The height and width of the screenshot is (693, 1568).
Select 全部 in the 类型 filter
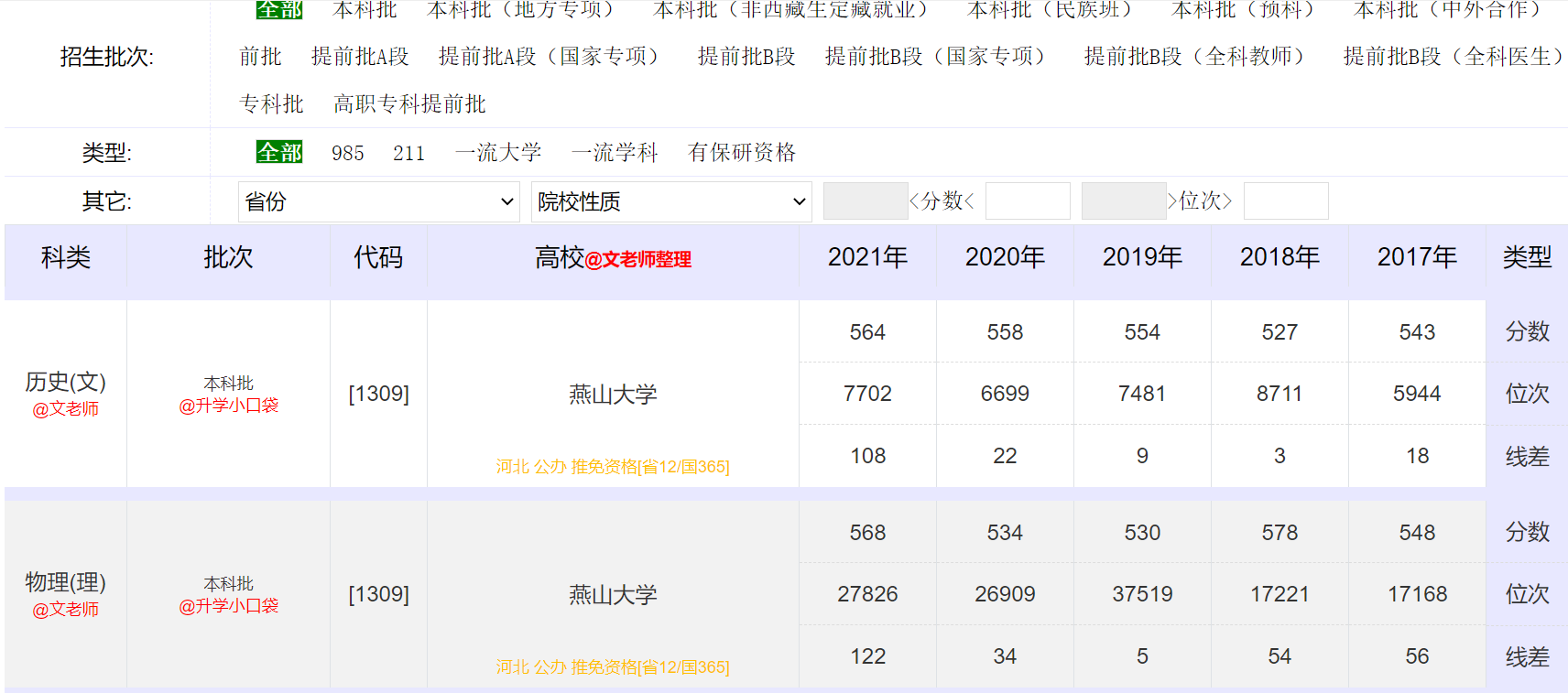pos(279,152)
